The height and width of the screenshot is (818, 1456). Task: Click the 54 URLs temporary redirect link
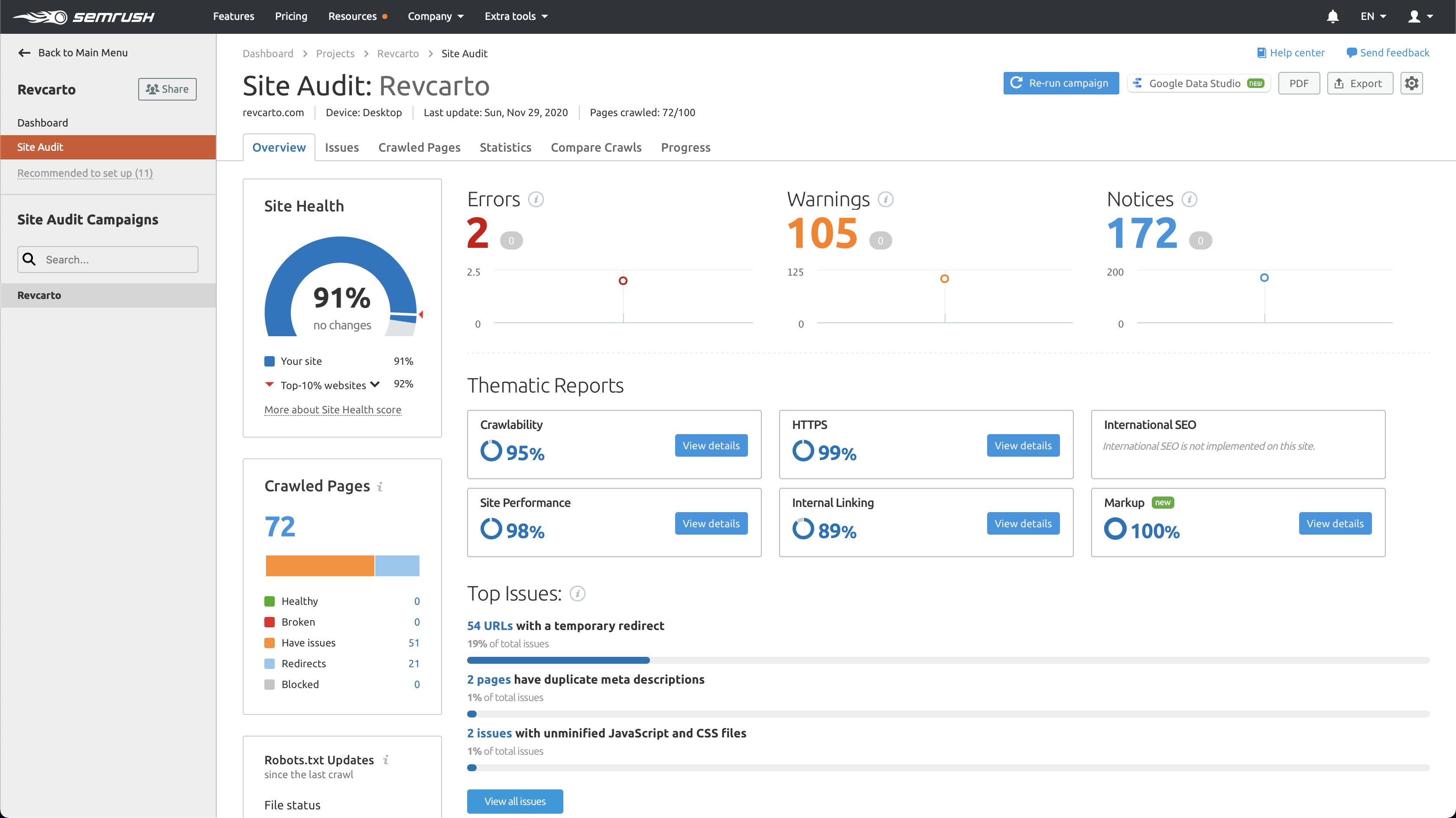pos(489,625)
